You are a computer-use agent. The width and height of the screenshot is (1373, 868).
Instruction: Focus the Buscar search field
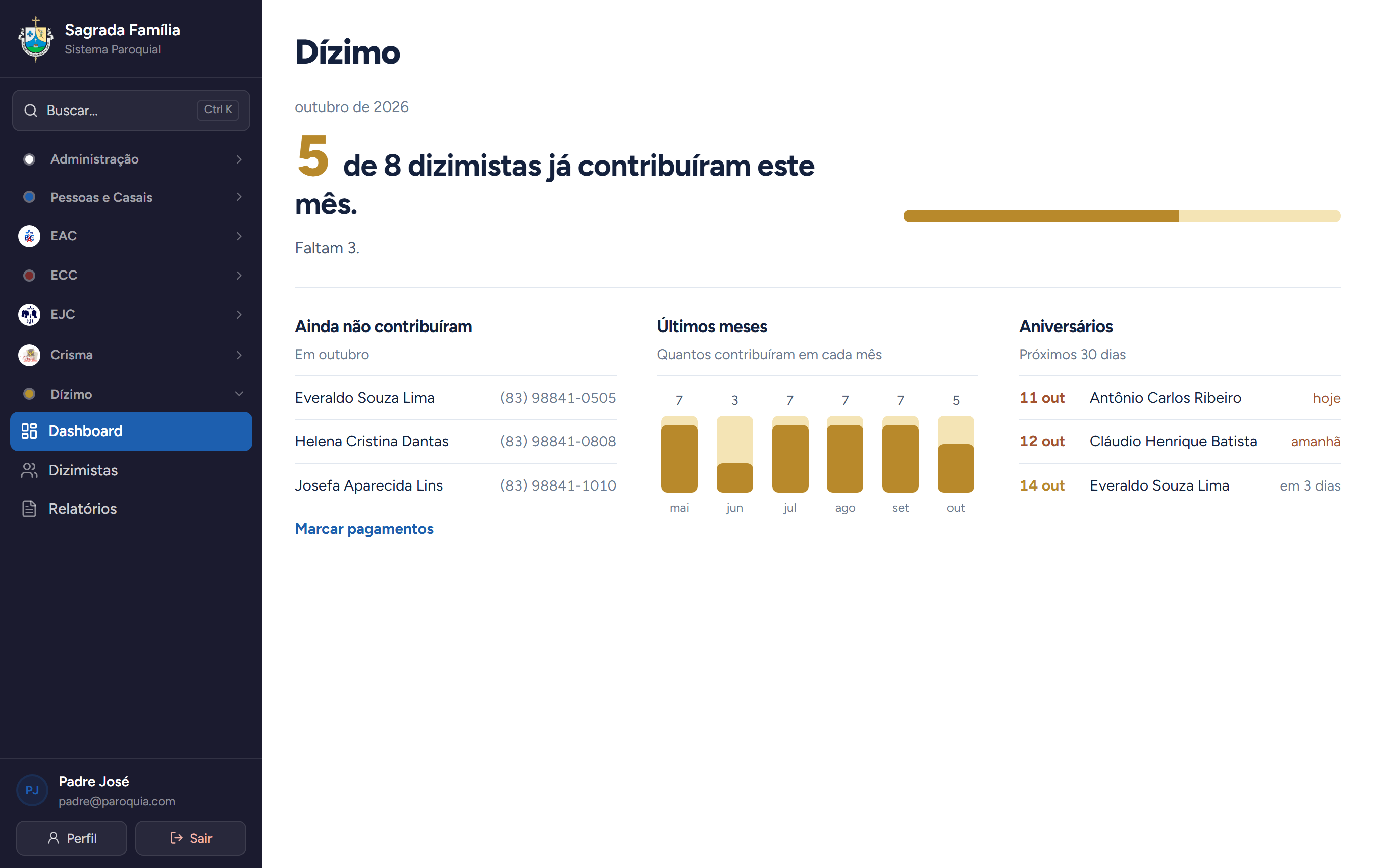tap(131, 111)
